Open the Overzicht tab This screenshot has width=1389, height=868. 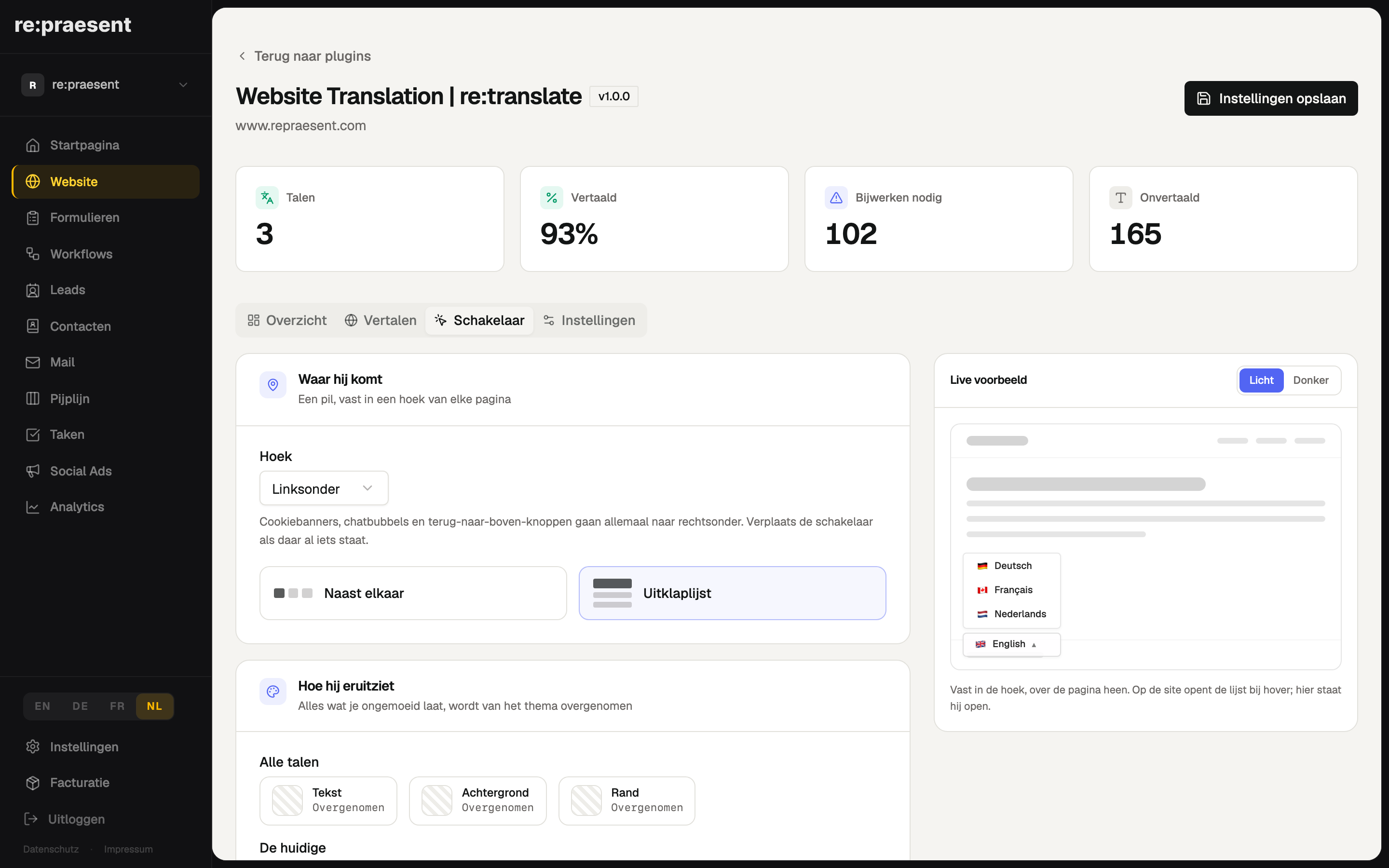tap(287, 320)
